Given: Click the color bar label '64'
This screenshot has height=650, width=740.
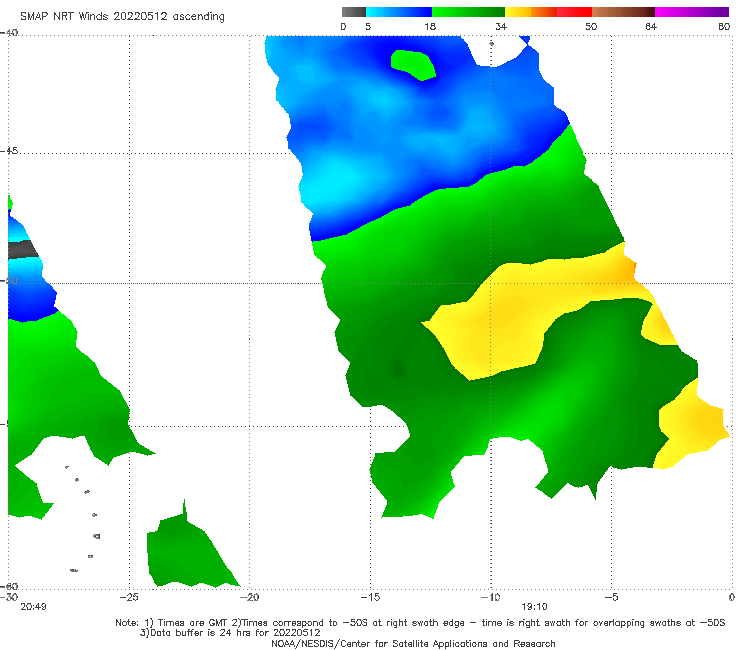Looking at the screenshot, I should [651, 26].
